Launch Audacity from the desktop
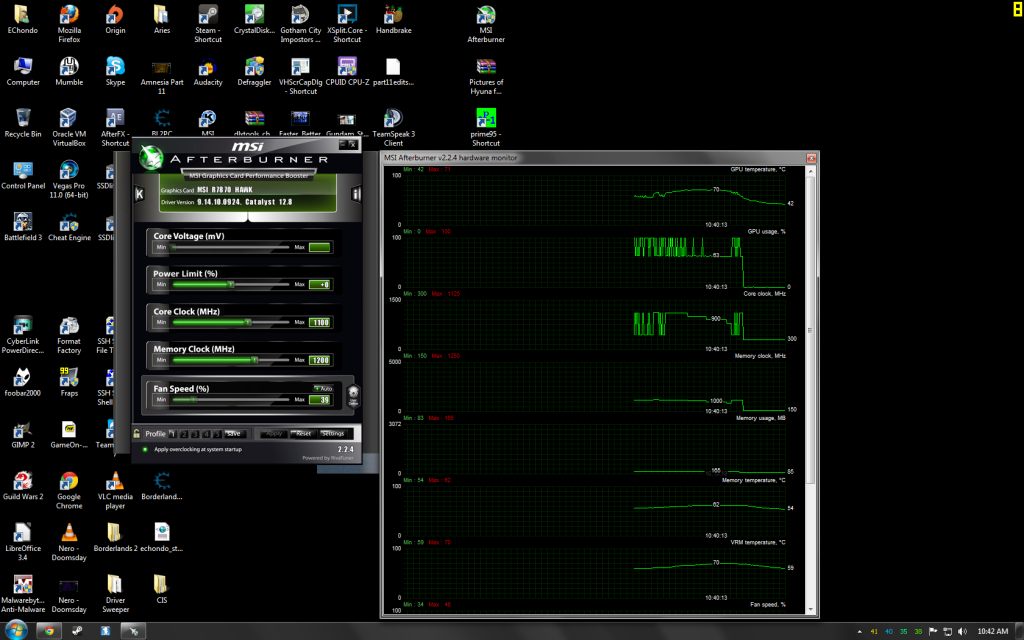Viewport: 1024px width, 640px height. coord(208,72)
